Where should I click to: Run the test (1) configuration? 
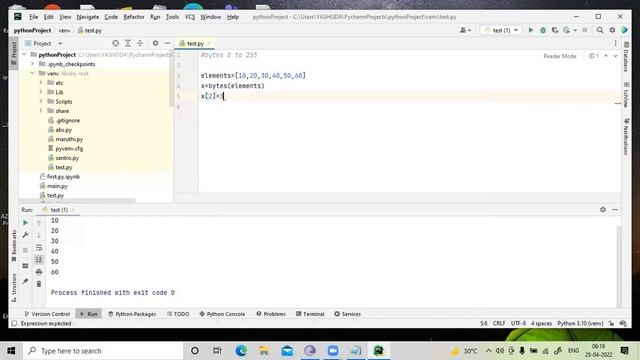click(x=531, y=30)
